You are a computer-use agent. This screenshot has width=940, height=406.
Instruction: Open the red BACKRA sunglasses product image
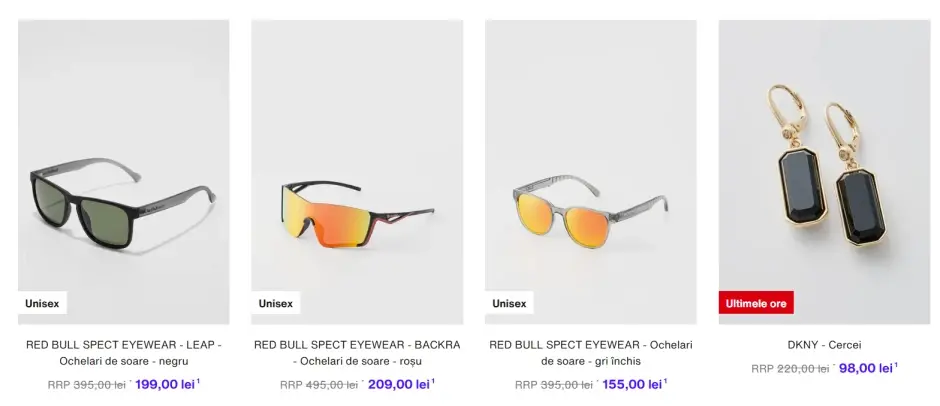pyautogui.click(x=357, y=172)
